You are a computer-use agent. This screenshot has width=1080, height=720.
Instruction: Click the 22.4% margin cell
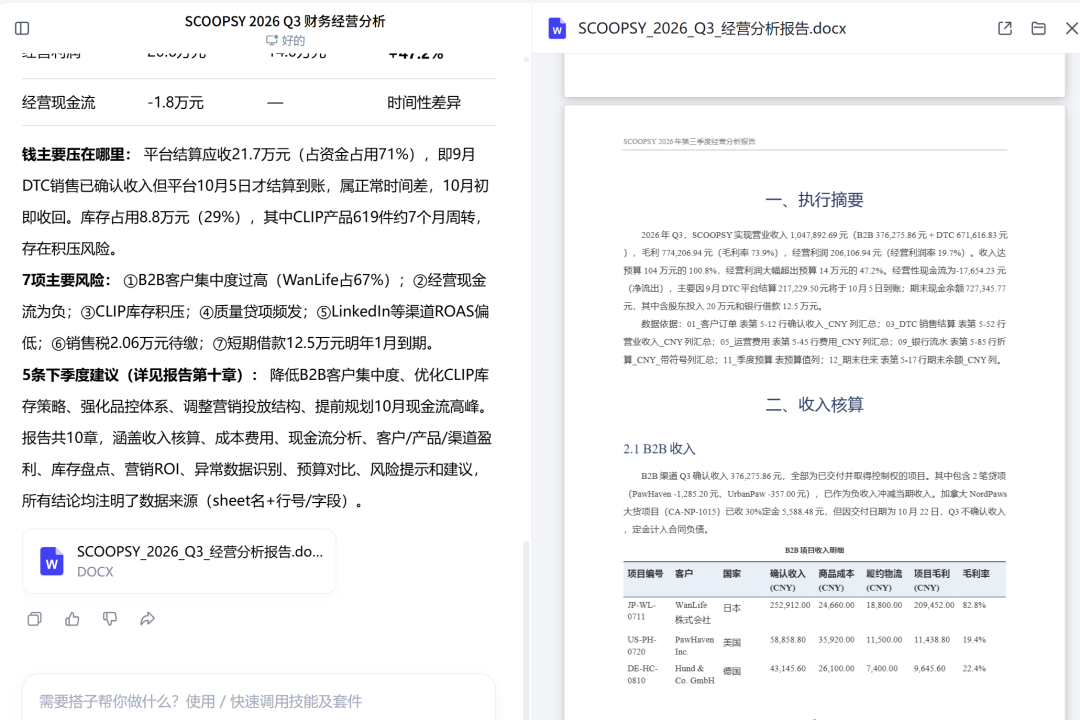pos(974,668)
